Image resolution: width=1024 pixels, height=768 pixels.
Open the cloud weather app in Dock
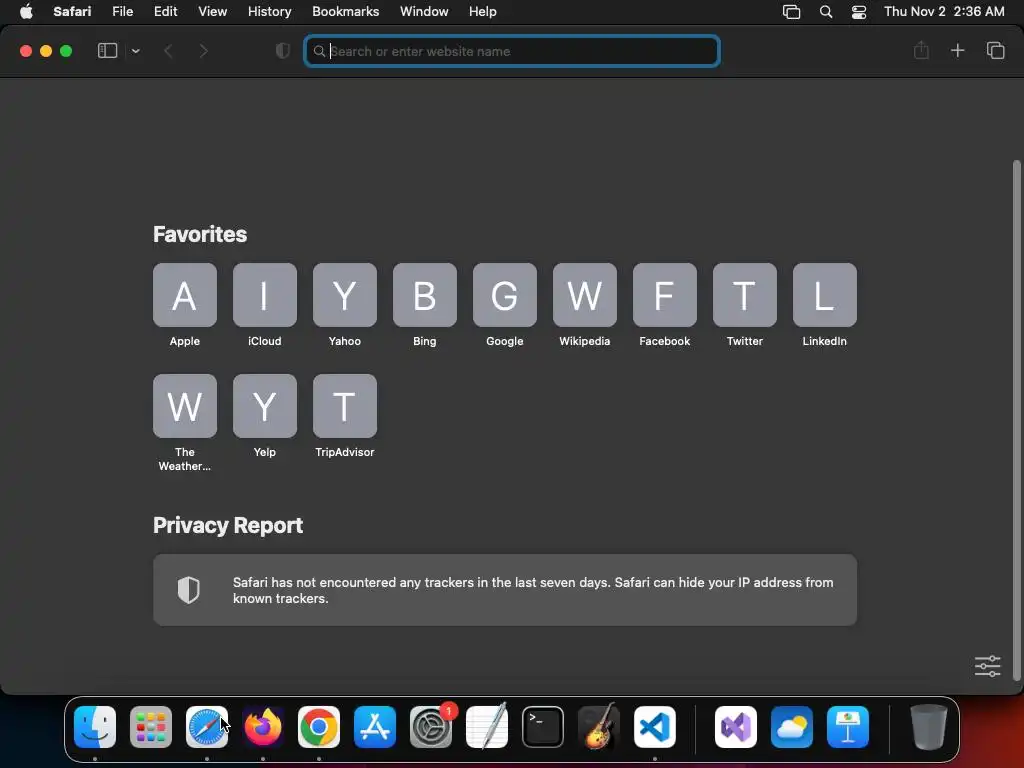pyautogui.click(x=792, y=727)
